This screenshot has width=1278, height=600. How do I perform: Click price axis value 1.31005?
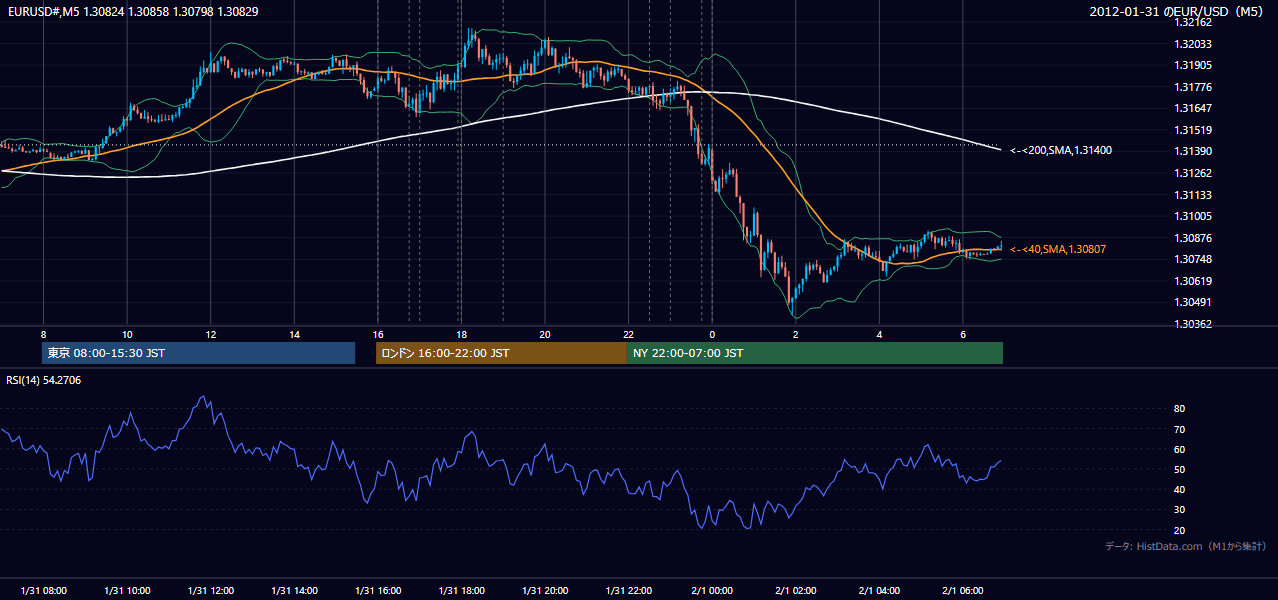coord(1192,216)
